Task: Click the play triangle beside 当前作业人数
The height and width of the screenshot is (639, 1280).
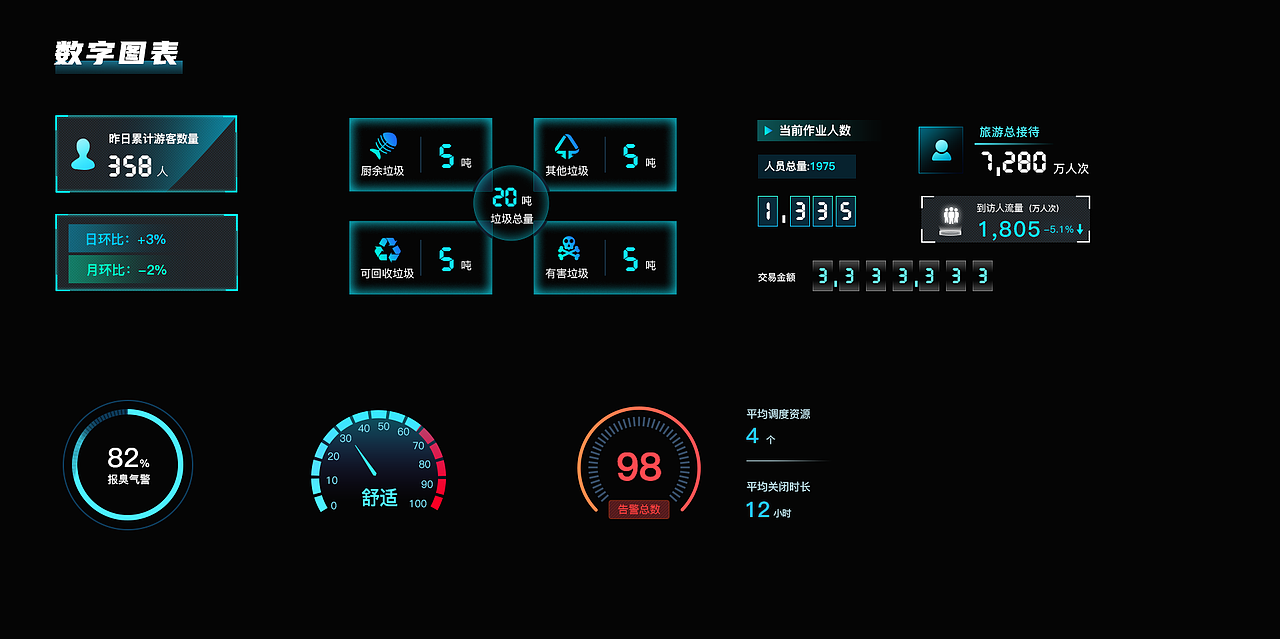Action: [x=767, y=130]
